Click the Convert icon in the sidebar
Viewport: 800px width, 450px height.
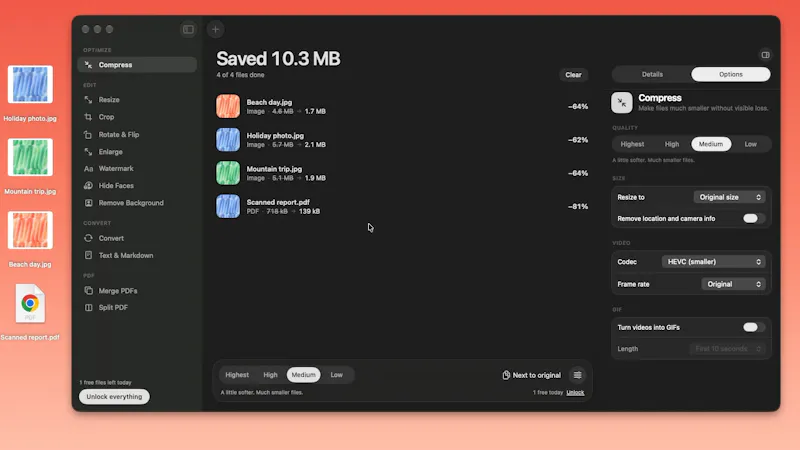pyautogui.click(x=88, y=238)
